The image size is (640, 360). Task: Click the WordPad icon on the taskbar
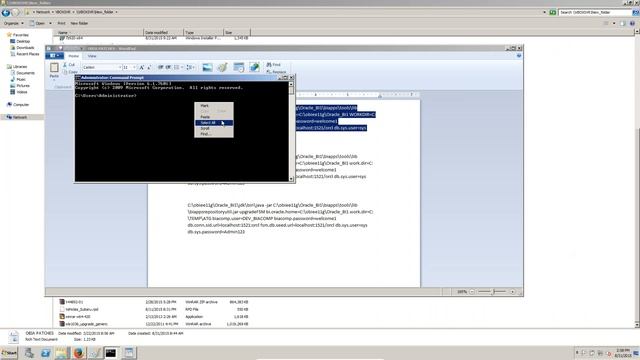pyautogui.click(x=129, y=353)
